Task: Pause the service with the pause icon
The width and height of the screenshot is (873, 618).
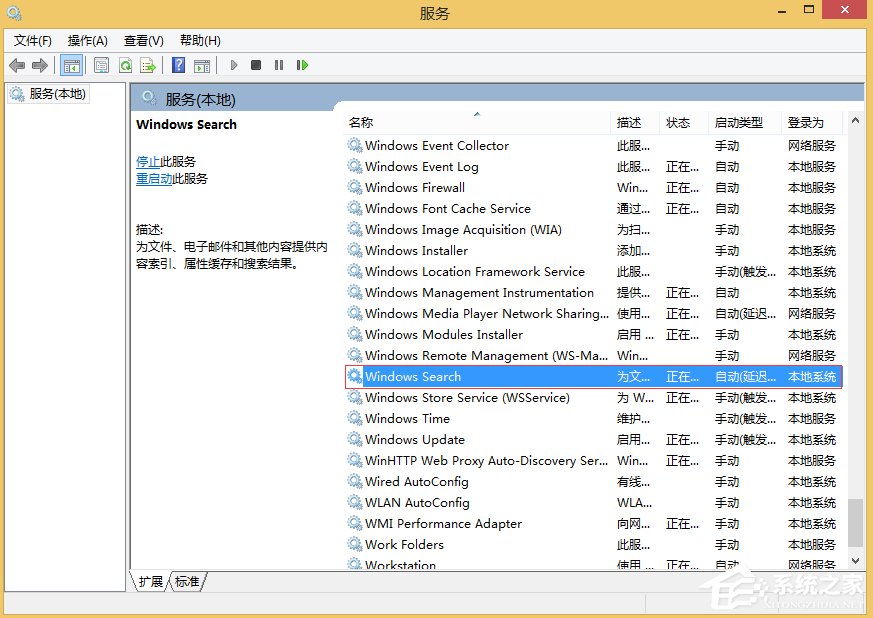Action: (278, 64)
